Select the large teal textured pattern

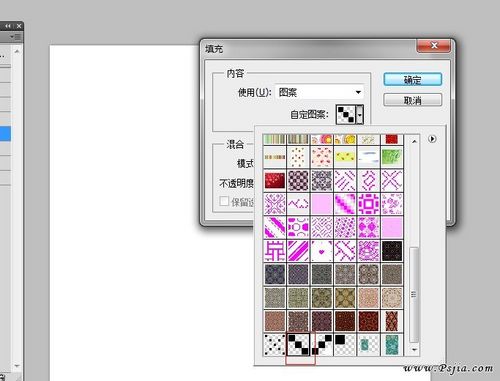pos(392,345)
